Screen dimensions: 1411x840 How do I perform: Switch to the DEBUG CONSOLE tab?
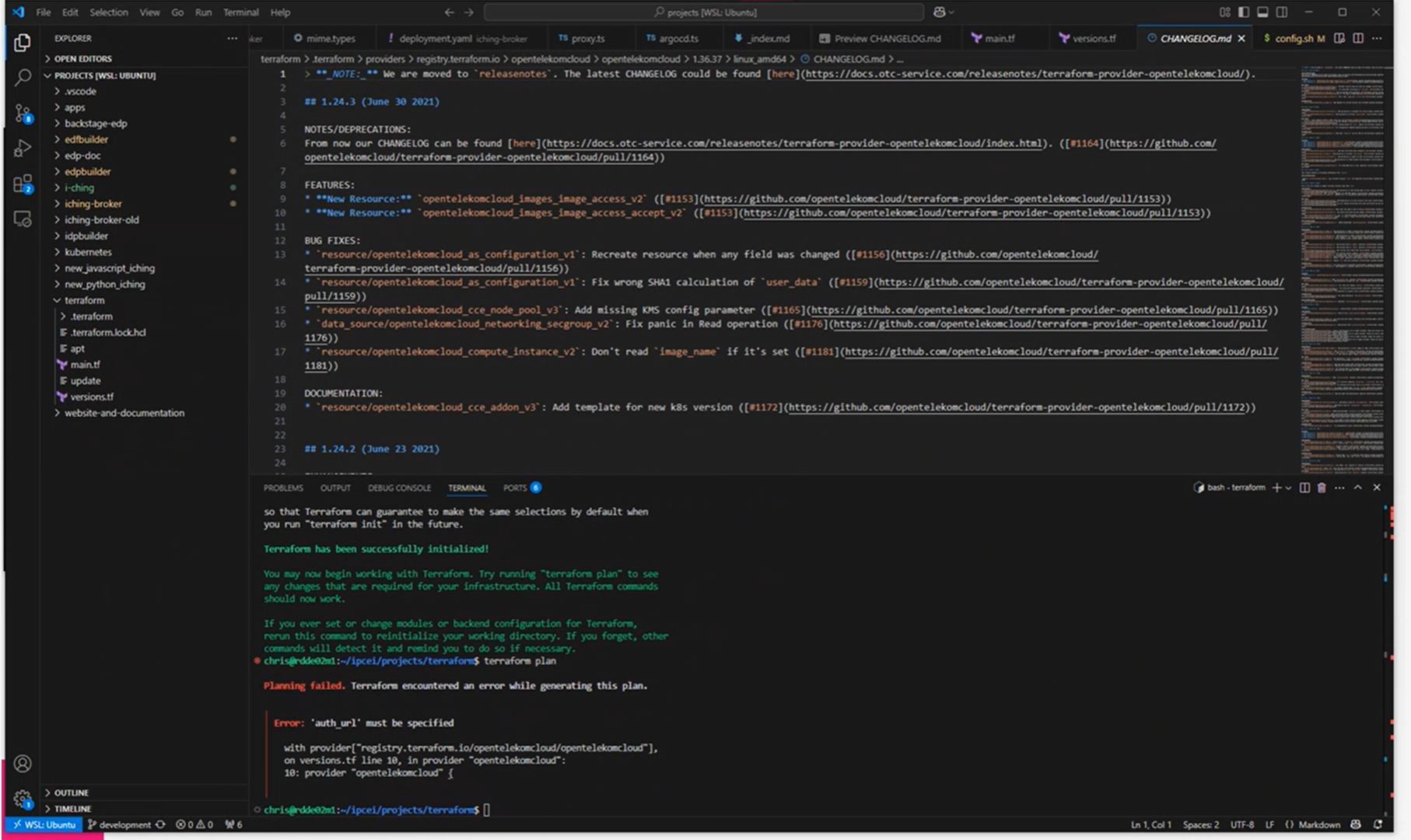pos(399,488)
